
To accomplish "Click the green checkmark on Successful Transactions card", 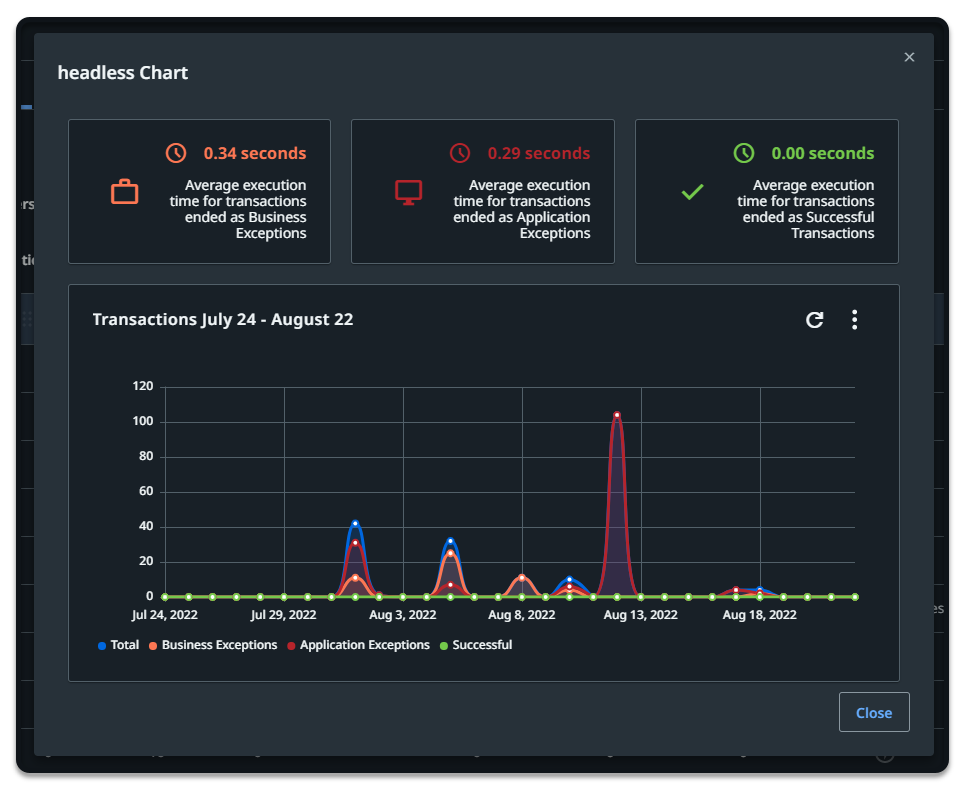I will coord(691,191).
